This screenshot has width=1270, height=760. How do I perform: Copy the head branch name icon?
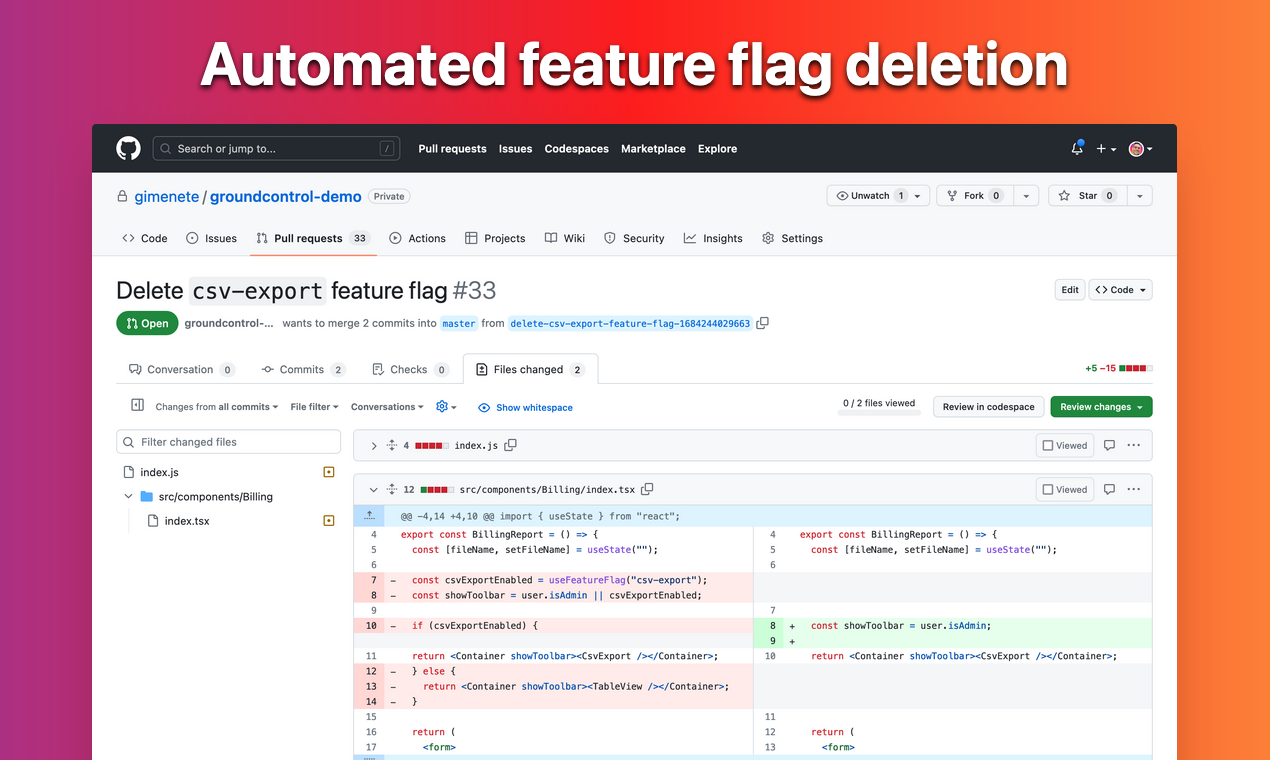[x=763, y=323]
